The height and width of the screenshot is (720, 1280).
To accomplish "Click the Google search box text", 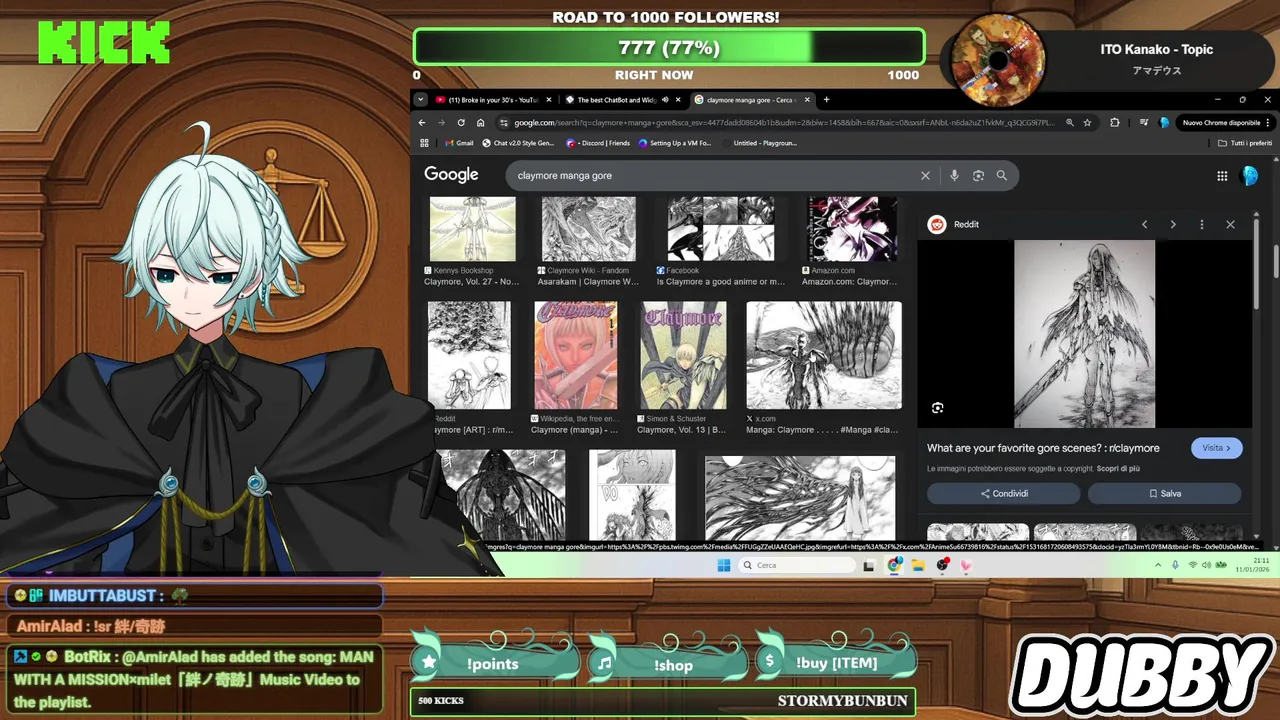I will click(564, 175).
